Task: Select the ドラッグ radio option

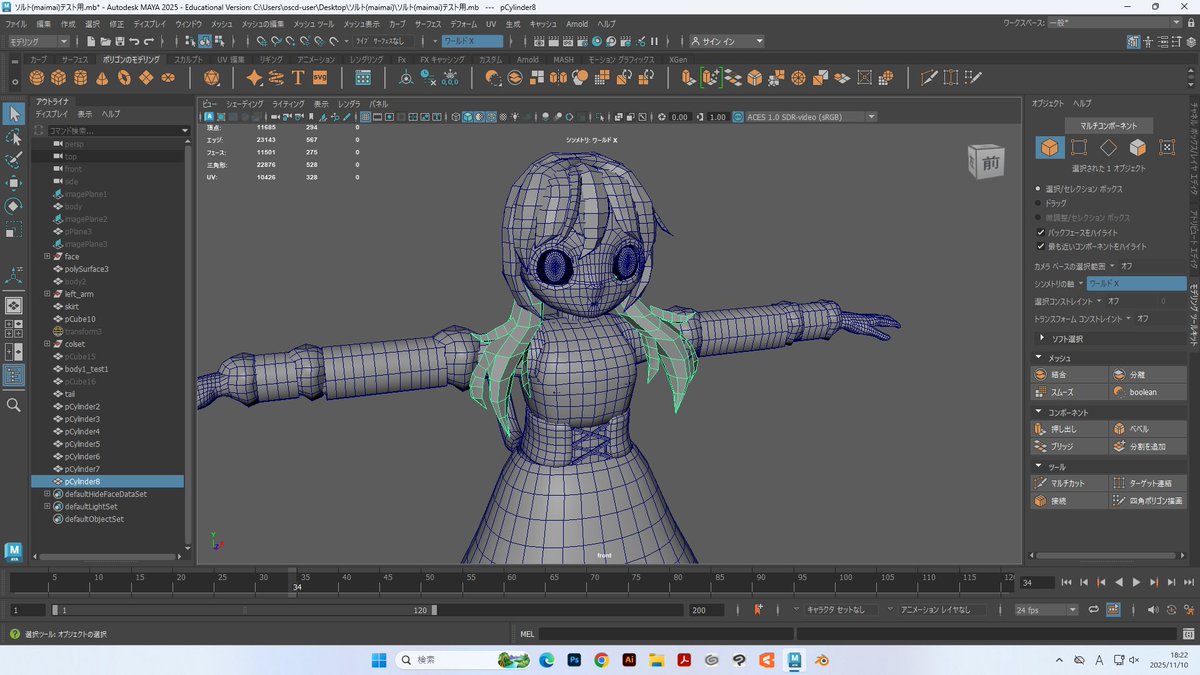Action: [1037, 203]
